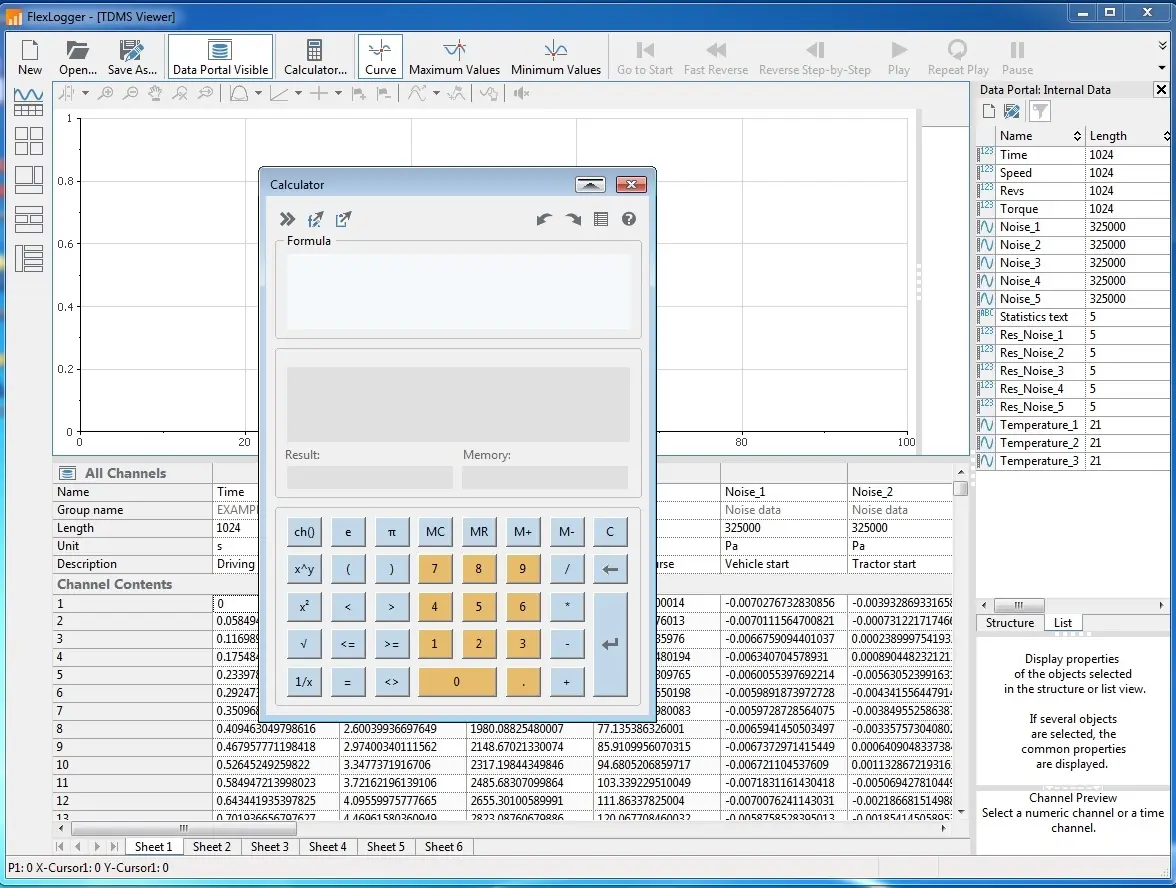Select Temperature_2 channel in Data Portal
The width and height of the screenshot is (1176, 888).
[x=1074, y=442]
